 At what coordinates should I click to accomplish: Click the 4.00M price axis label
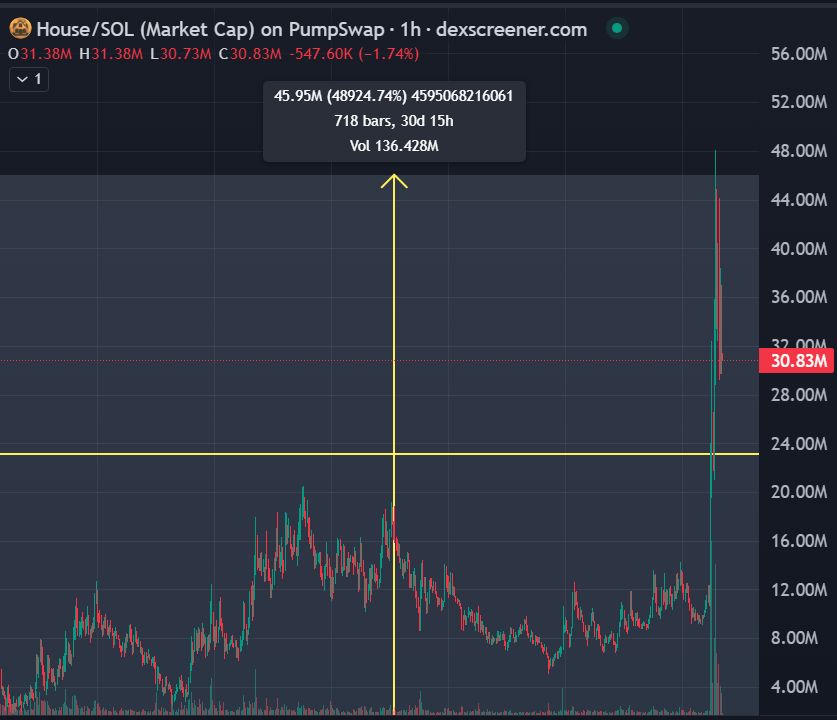click(794, 687)
